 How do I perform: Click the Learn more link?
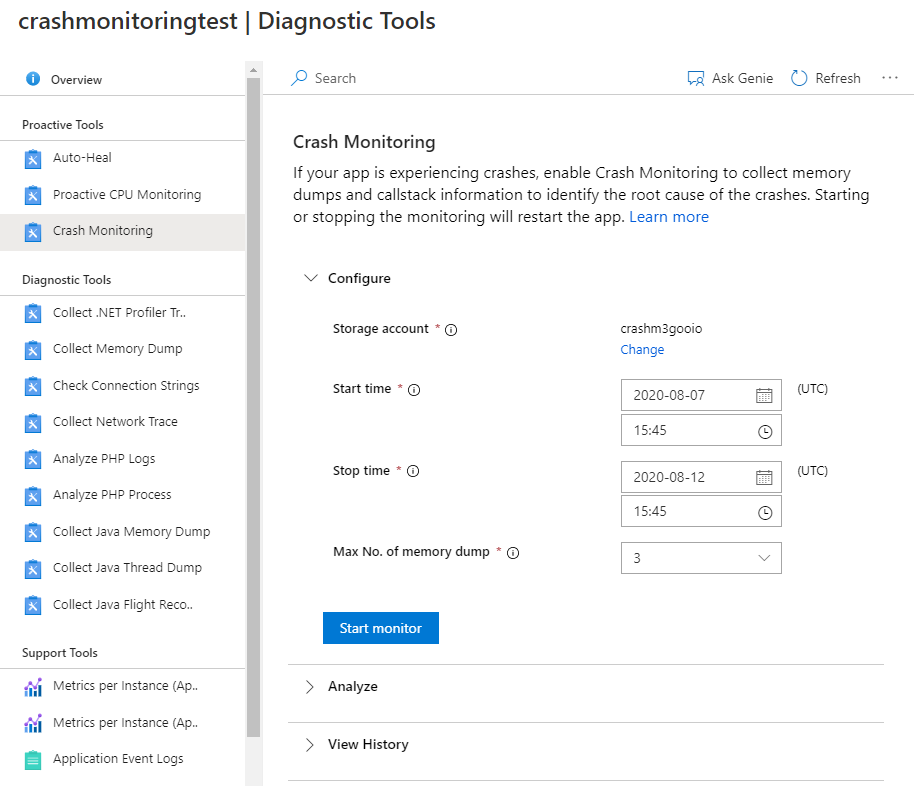[668, 217]
